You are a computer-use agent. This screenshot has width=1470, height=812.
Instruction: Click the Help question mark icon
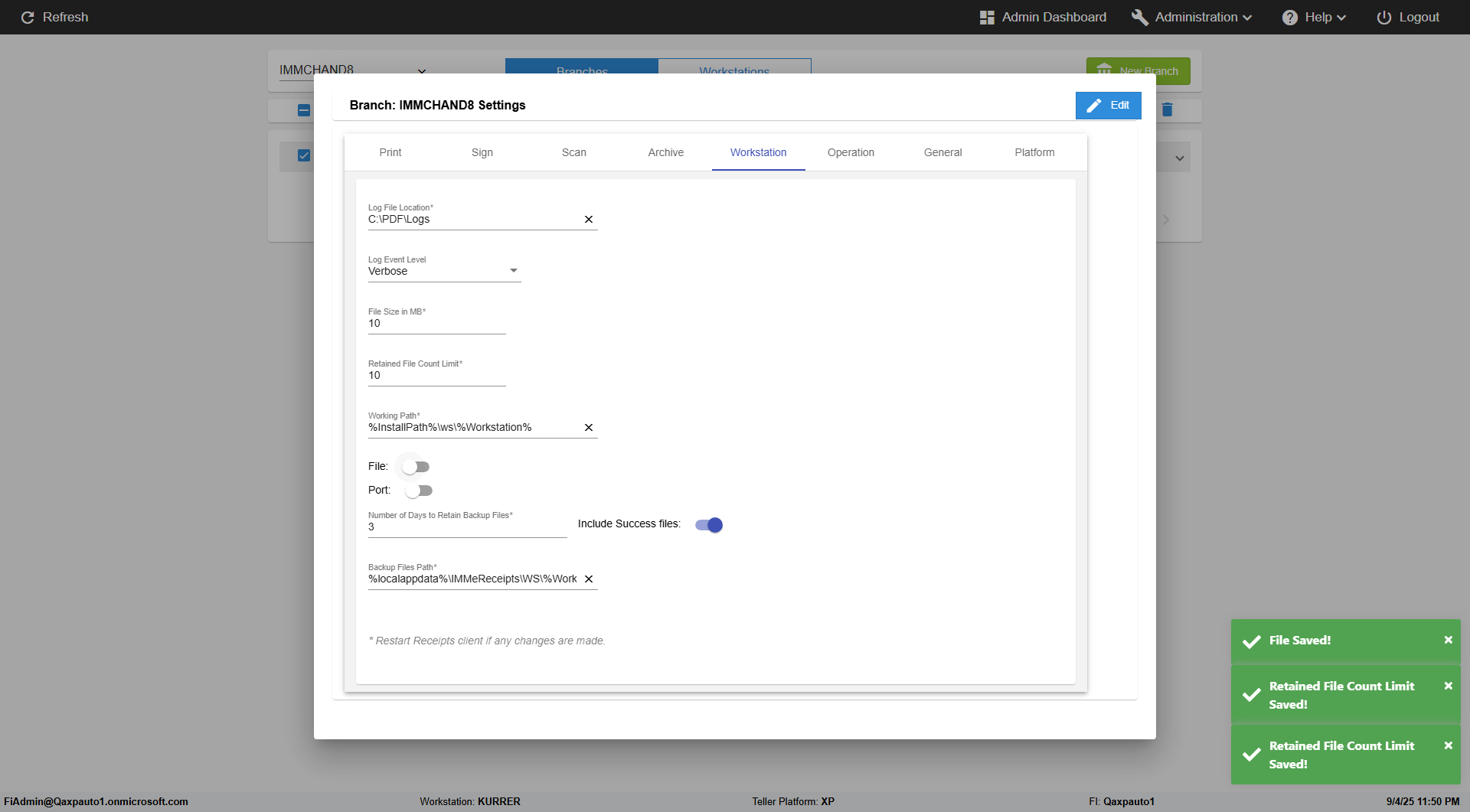(1290, 17)
